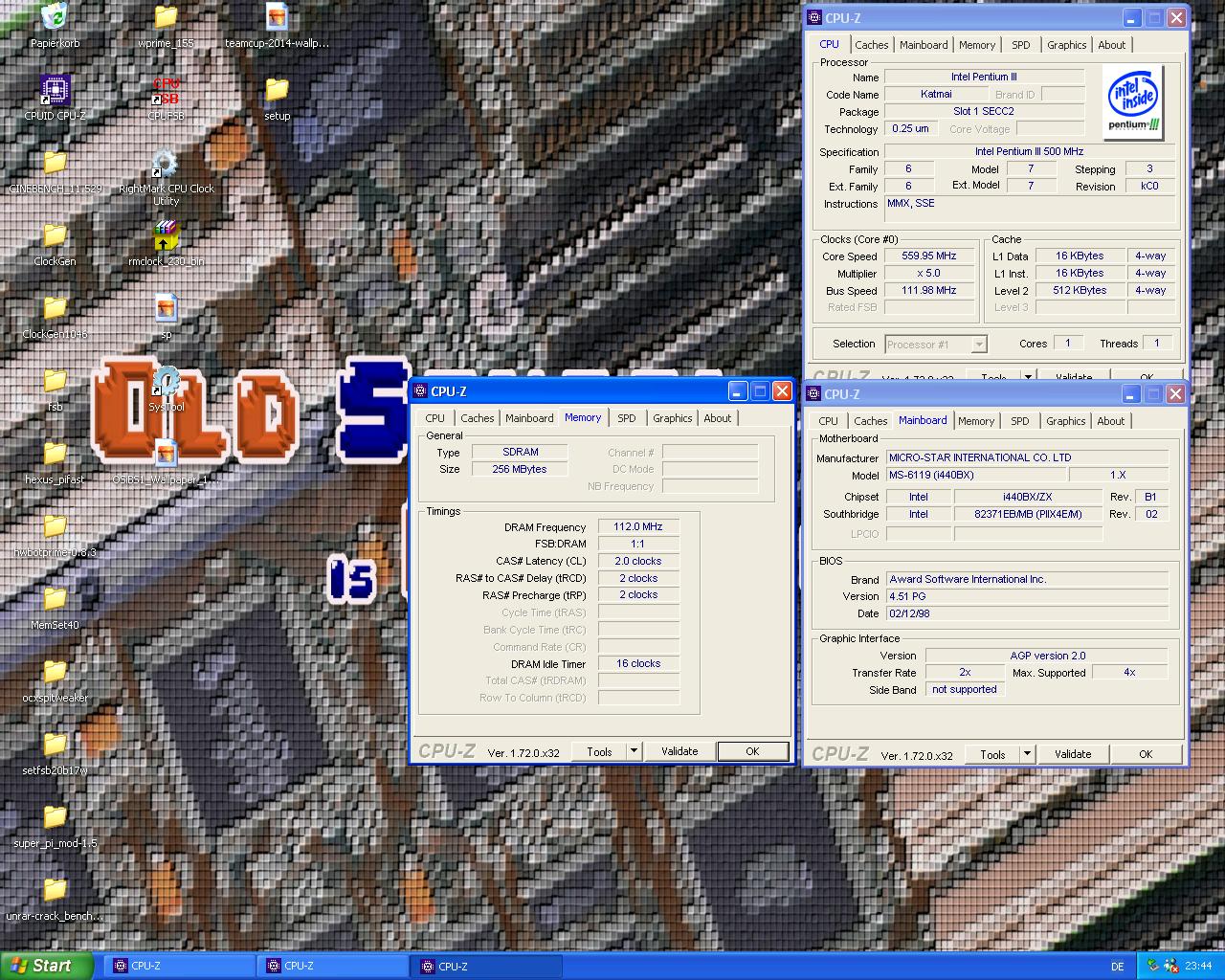Click CPU-Z title icon in Memory window
The image size is (1225, 980).
tap(420, 391)
